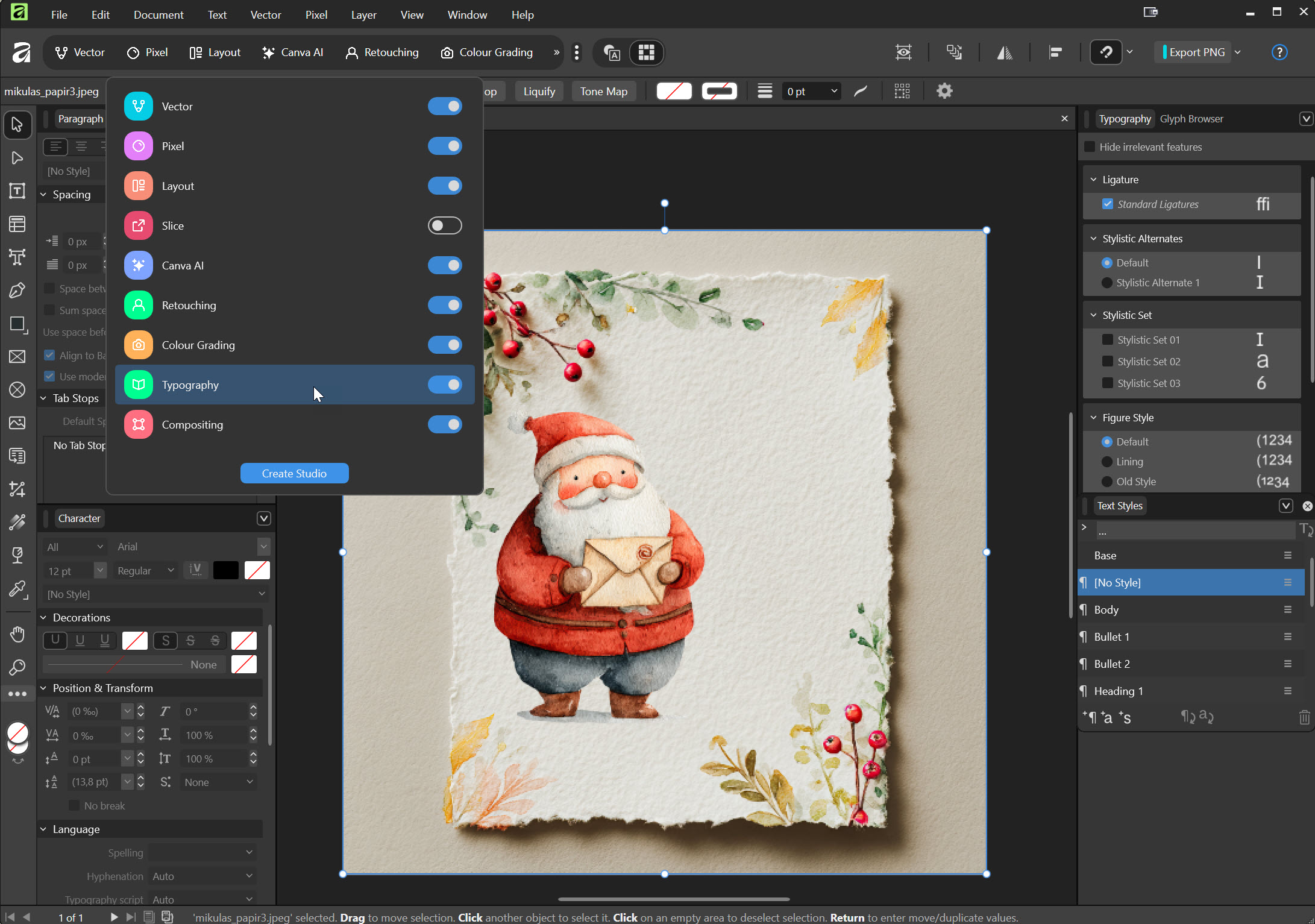The height and width of the screenshot is (924, 1315).
Task: Select Stylistic Alternate 1 radio button
Action: coord(1106,283)
